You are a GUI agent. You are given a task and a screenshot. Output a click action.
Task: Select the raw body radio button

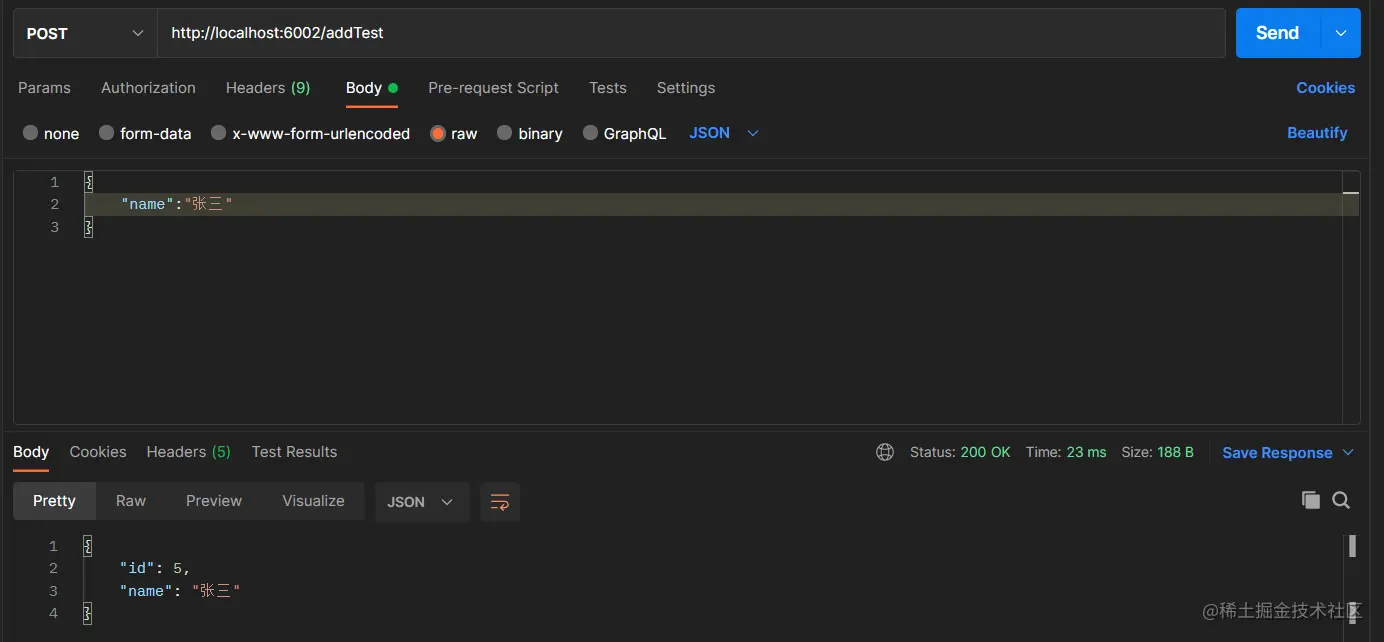coord(437,133)
